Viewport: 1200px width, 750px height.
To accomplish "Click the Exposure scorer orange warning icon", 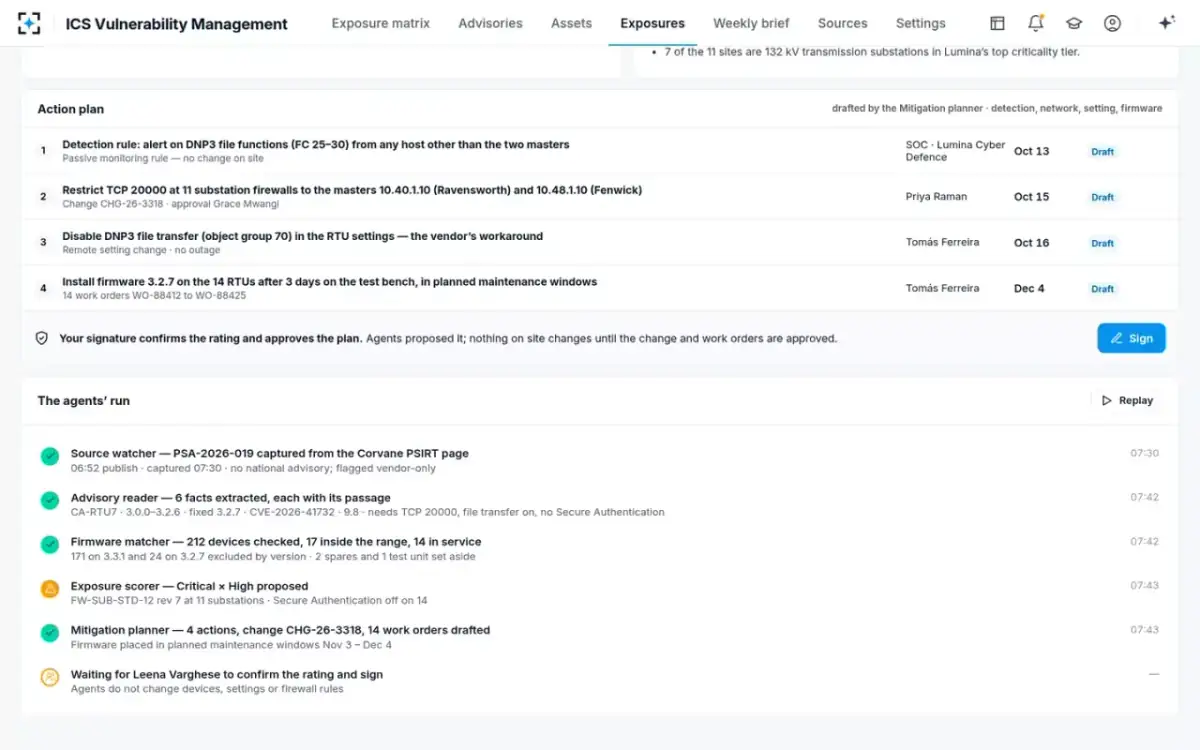I will point(49,589).
